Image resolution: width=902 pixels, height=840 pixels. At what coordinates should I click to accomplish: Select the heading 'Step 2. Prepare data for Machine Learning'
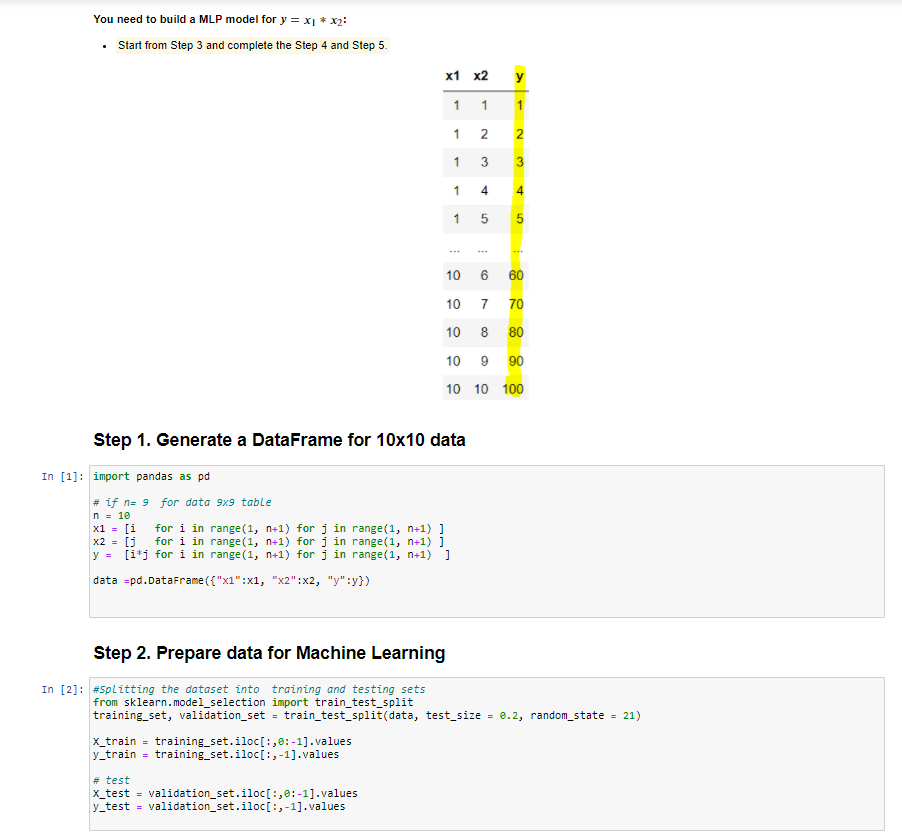(x=268, y=653)
